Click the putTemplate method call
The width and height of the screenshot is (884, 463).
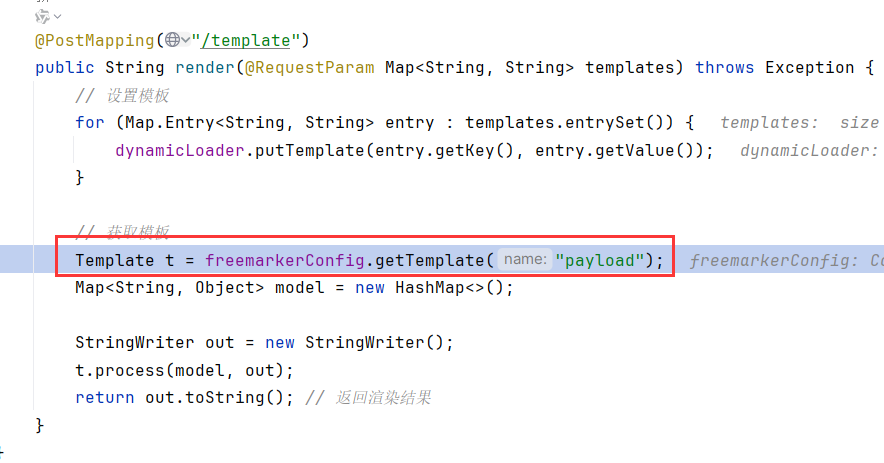click(x=310, y=151)
